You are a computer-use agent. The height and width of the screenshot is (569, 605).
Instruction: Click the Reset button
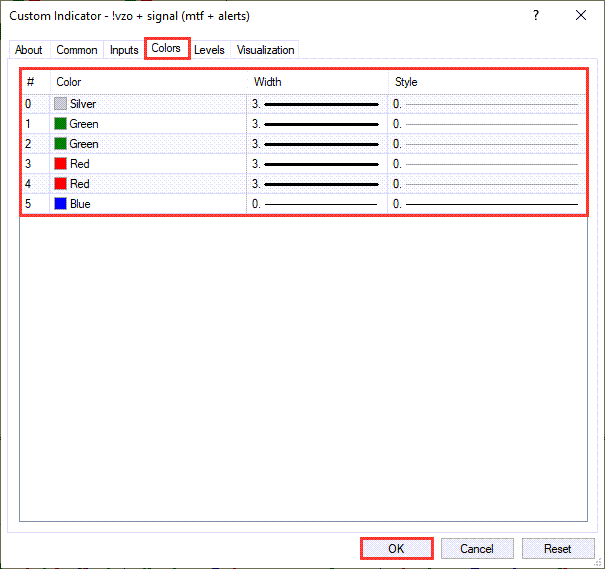tap(558, 548)
